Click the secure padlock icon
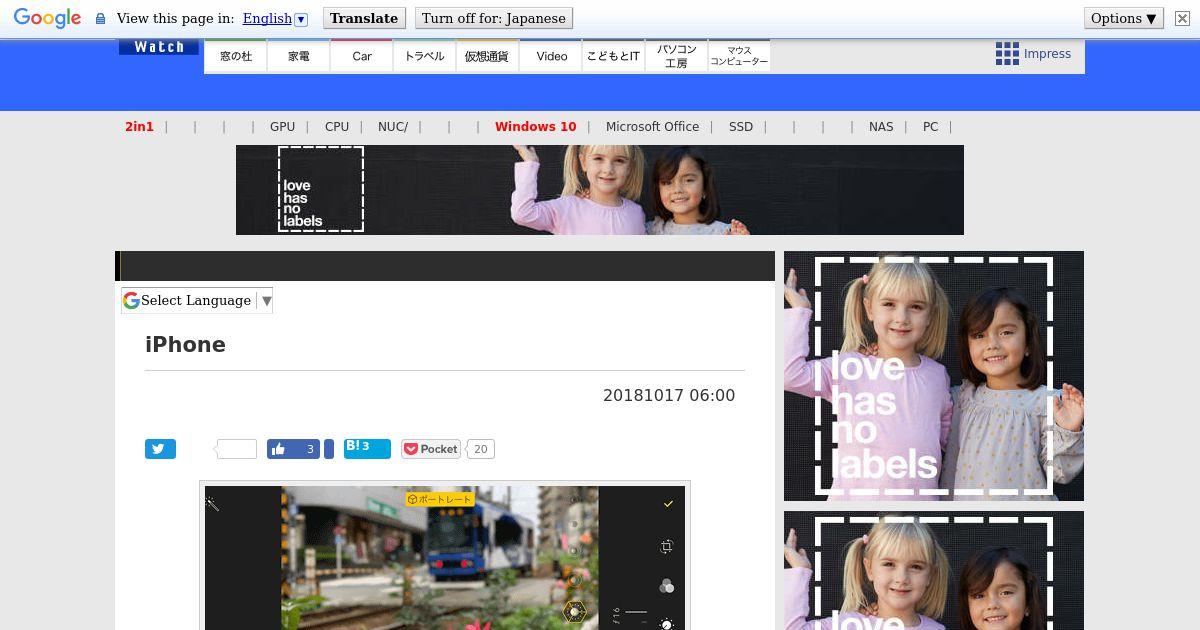The height and width of the screenshot is (630, 1200). [100, 18]
